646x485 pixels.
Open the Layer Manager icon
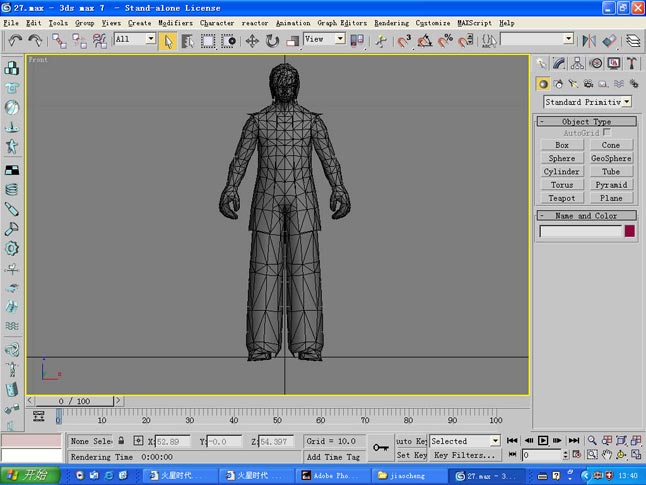pyautogui.click(x=633, y=40)
